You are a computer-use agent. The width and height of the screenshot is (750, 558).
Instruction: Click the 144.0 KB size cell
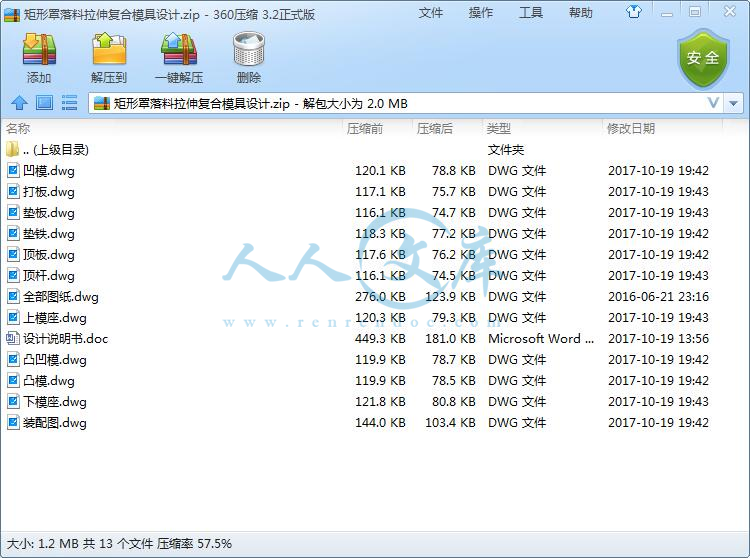point(380,423)
